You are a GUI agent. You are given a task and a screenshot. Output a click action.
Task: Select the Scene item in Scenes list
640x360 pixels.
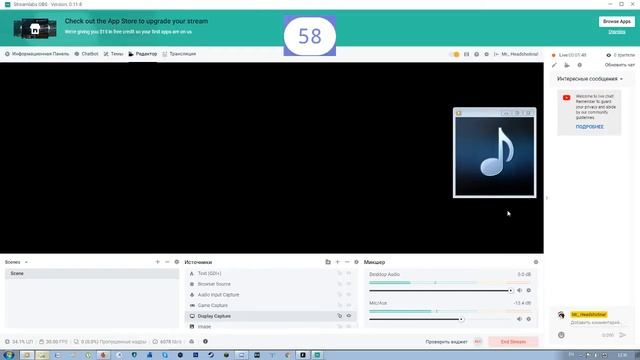92,273
